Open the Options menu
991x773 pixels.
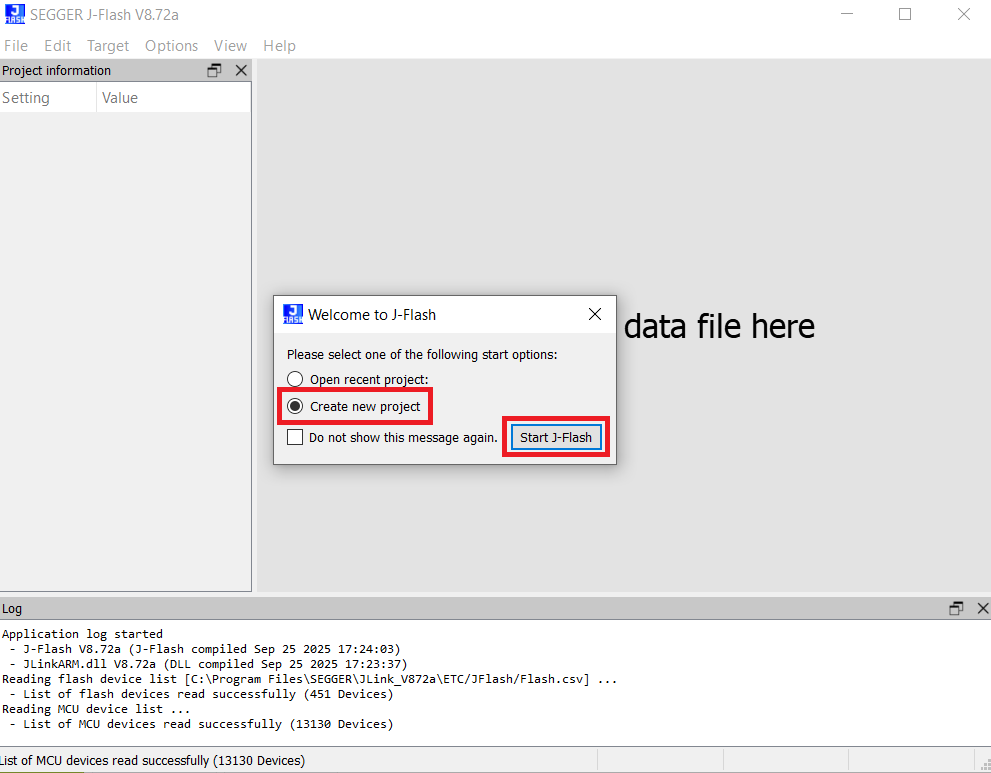(x=171, y=46)
